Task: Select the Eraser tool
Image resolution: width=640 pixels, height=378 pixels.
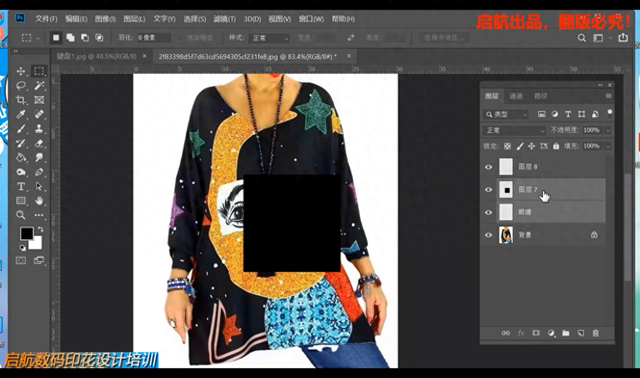Action: pyautogui.click(x=39, y=143)
